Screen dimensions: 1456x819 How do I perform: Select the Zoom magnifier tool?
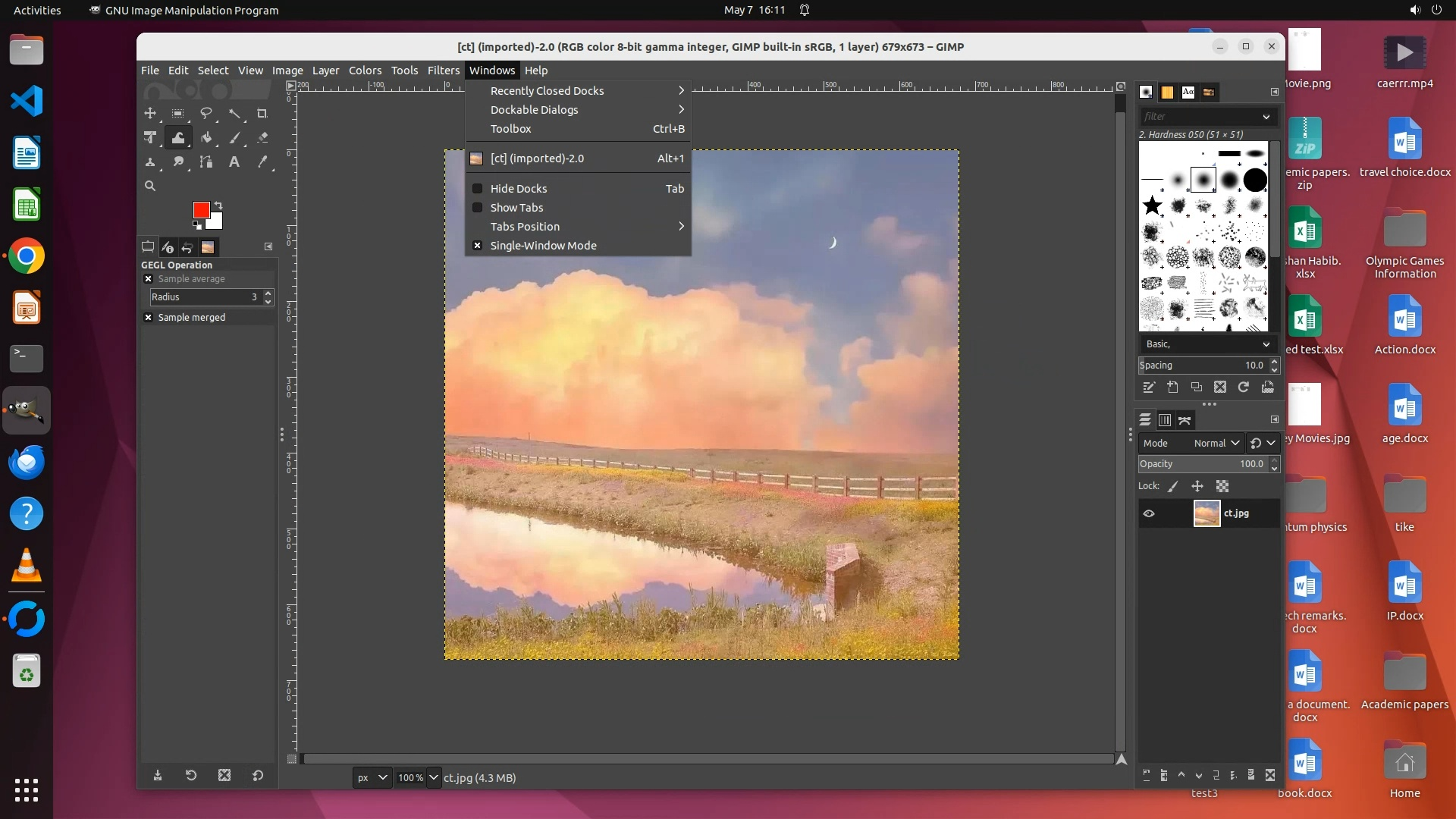click(150, 186)
